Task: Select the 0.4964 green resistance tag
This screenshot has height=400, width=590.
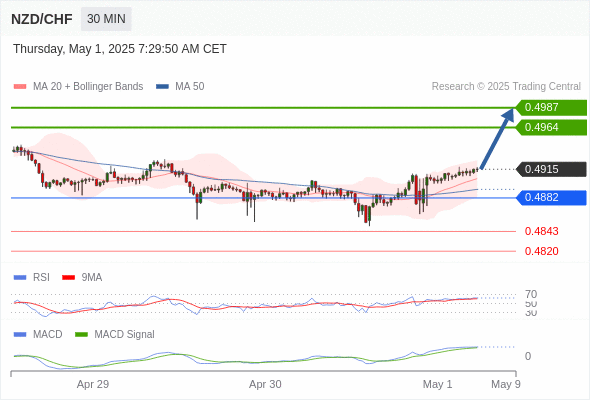Action: click(x=551, y=127)
